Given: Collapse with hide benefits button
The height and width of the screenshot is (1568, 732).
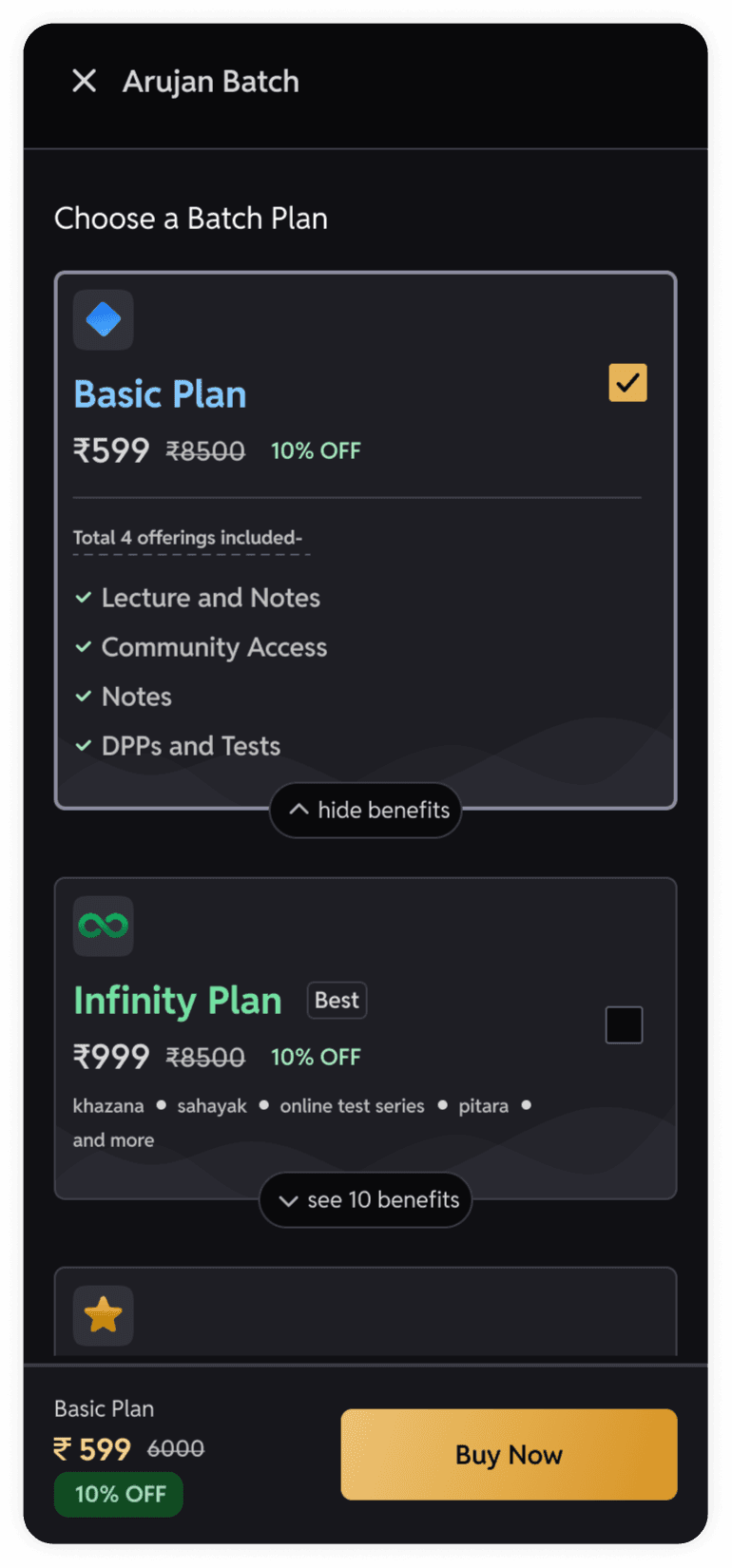Looking at the screenshot, I should (366, 811).
